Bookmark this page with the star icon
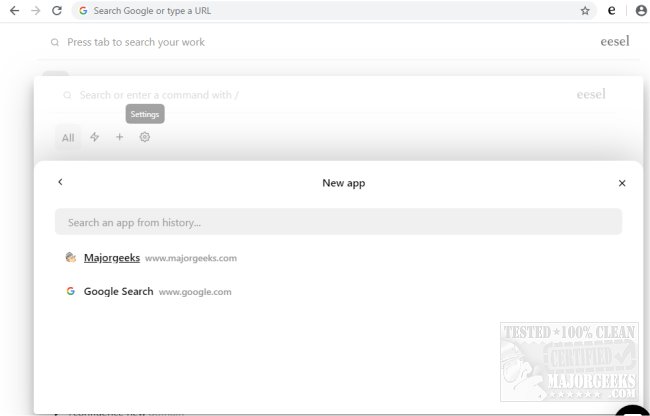This screenshot has width=650, height=416. pos(585,11)
